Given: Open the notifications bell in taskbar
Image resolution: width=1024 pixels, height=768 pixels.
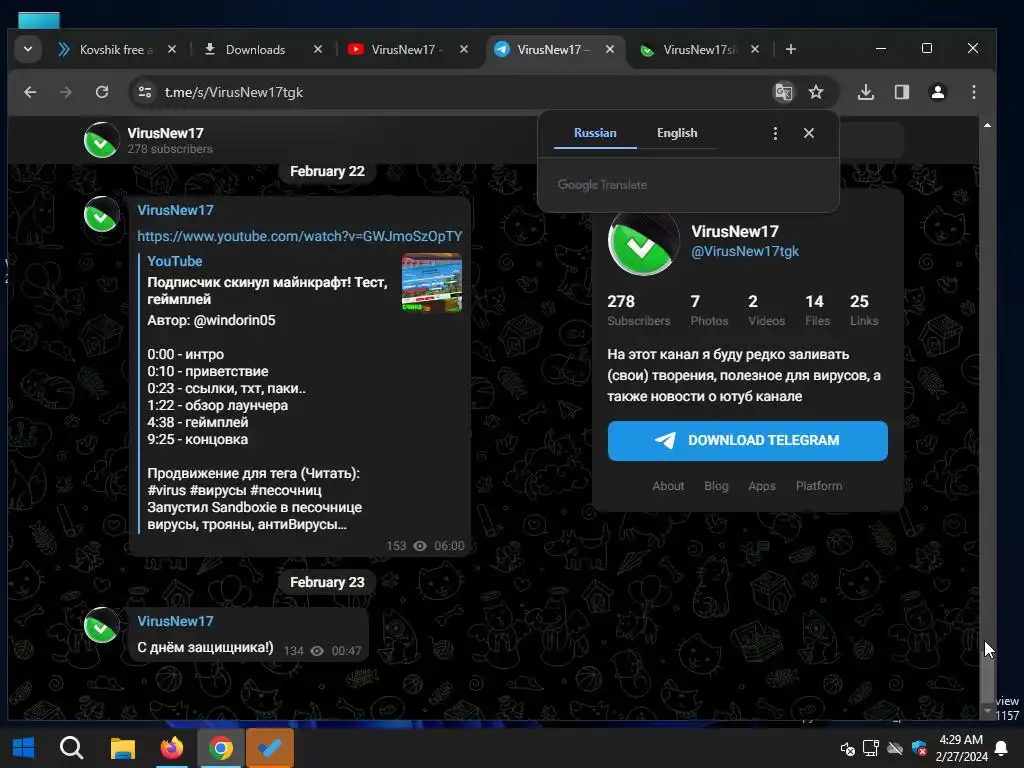Looking at the screenshot, I should tap(1000, 748).
